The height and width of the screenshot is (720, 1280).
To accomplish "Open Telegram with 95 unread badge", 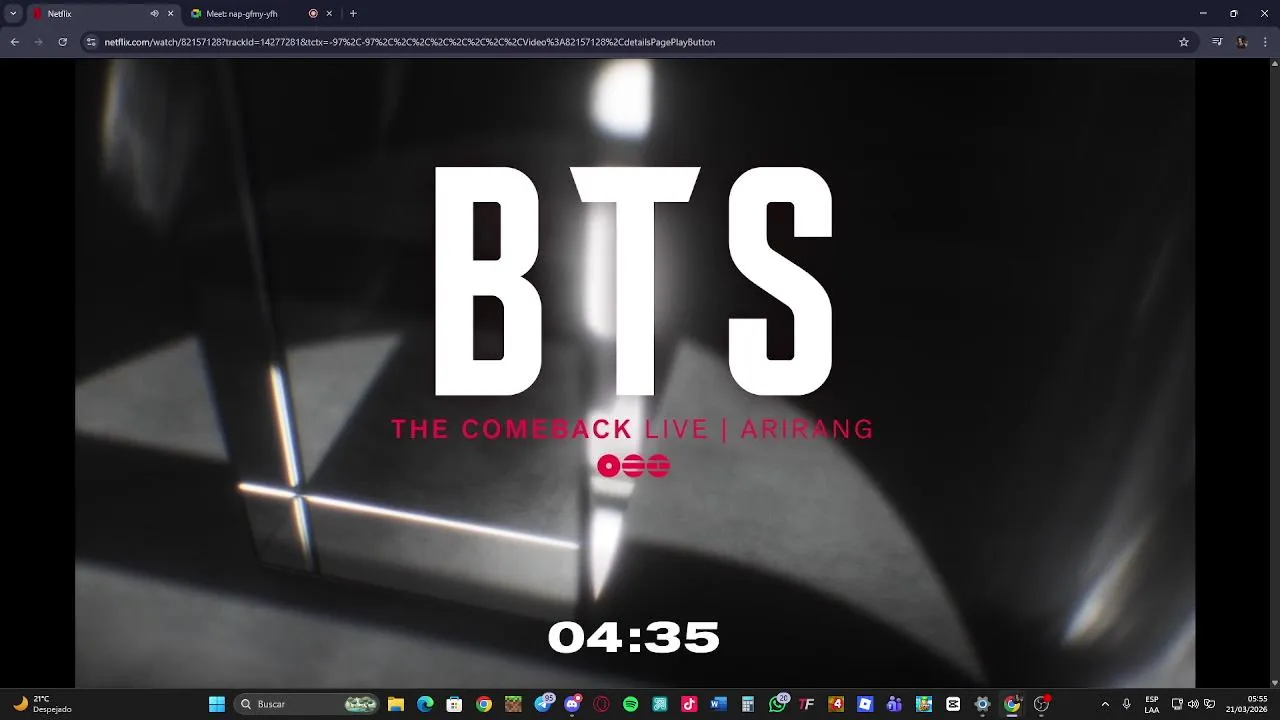I will point(543,704).
